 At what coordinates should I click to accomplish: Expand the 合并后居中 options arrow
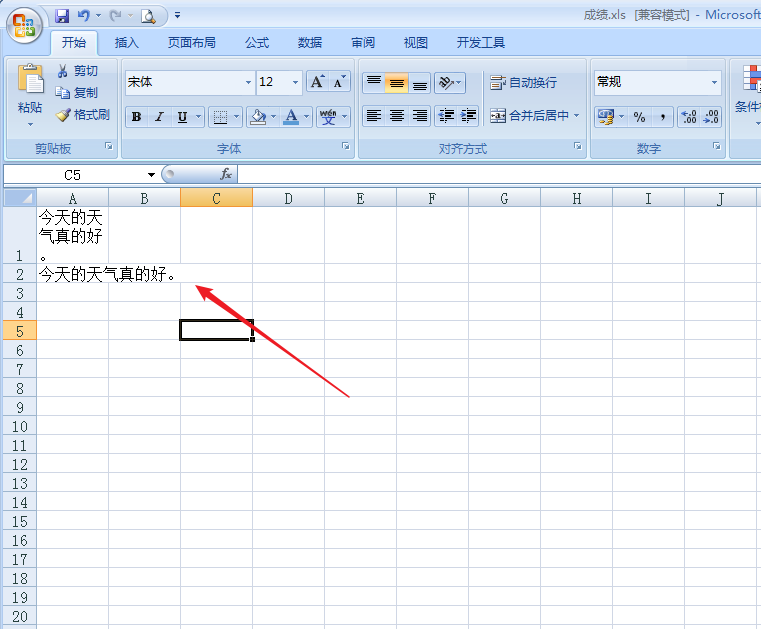(577, 116)
